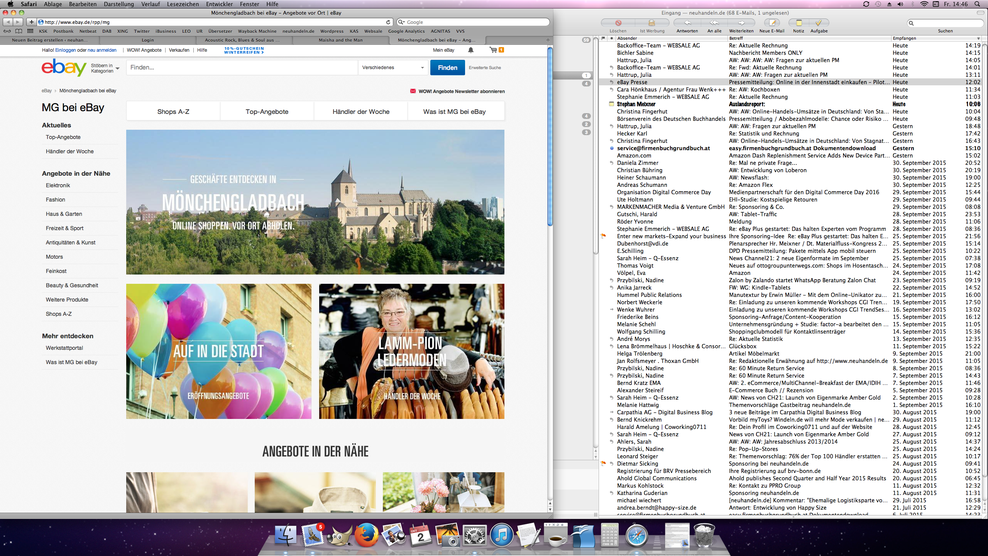Click the Erweiterte Suche link

(x=485, y=67)
